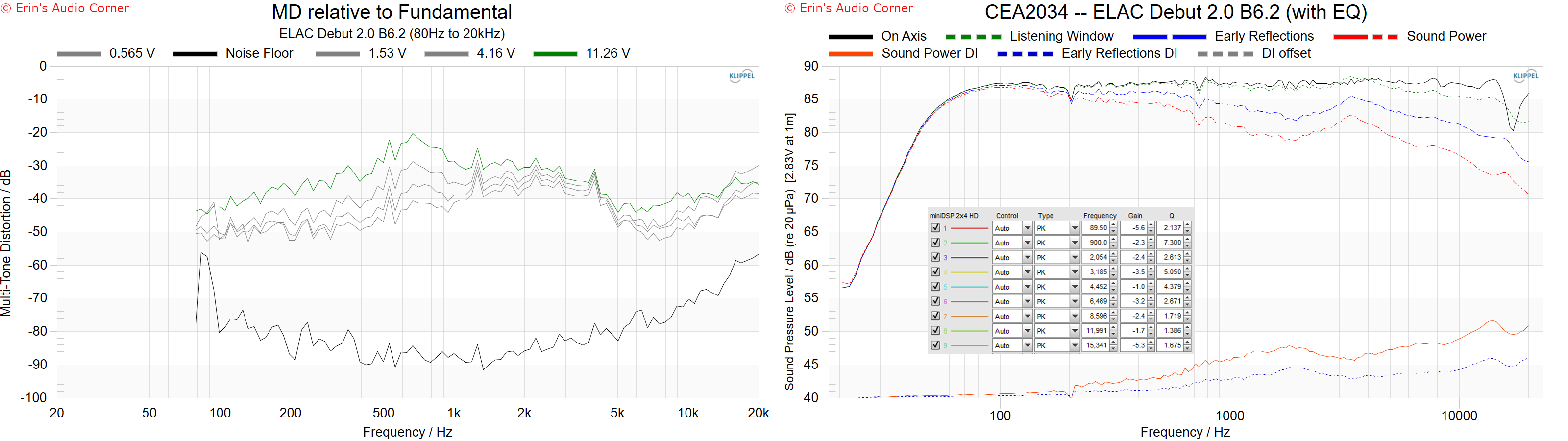The image size is (1568, 441).
Task: Click the red filter 1 color line
Action: point(970,228)
